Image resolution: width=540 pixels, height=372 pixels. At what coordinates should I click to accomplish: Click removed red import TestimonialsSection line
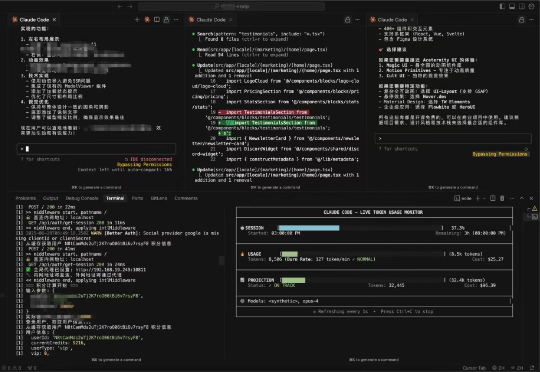point(263,112)
